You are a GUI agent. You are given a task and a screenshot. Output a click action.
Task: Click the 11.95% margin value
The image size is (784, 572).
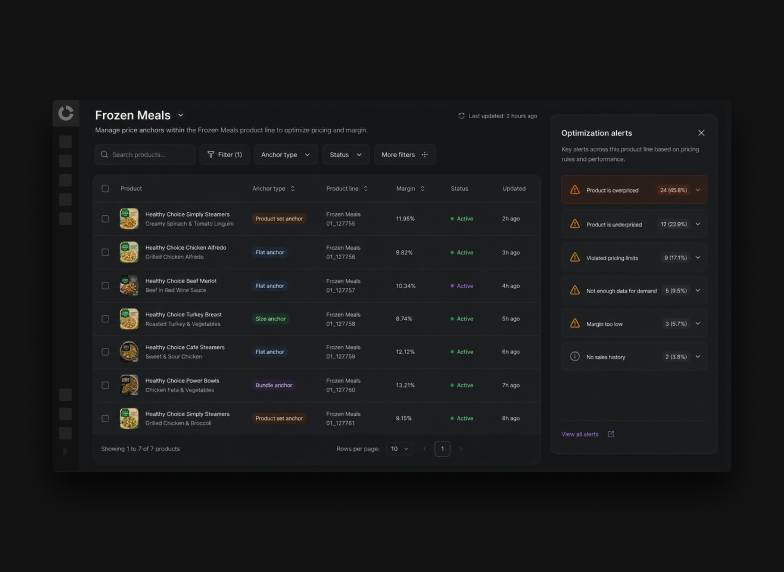tap(405, 218)
